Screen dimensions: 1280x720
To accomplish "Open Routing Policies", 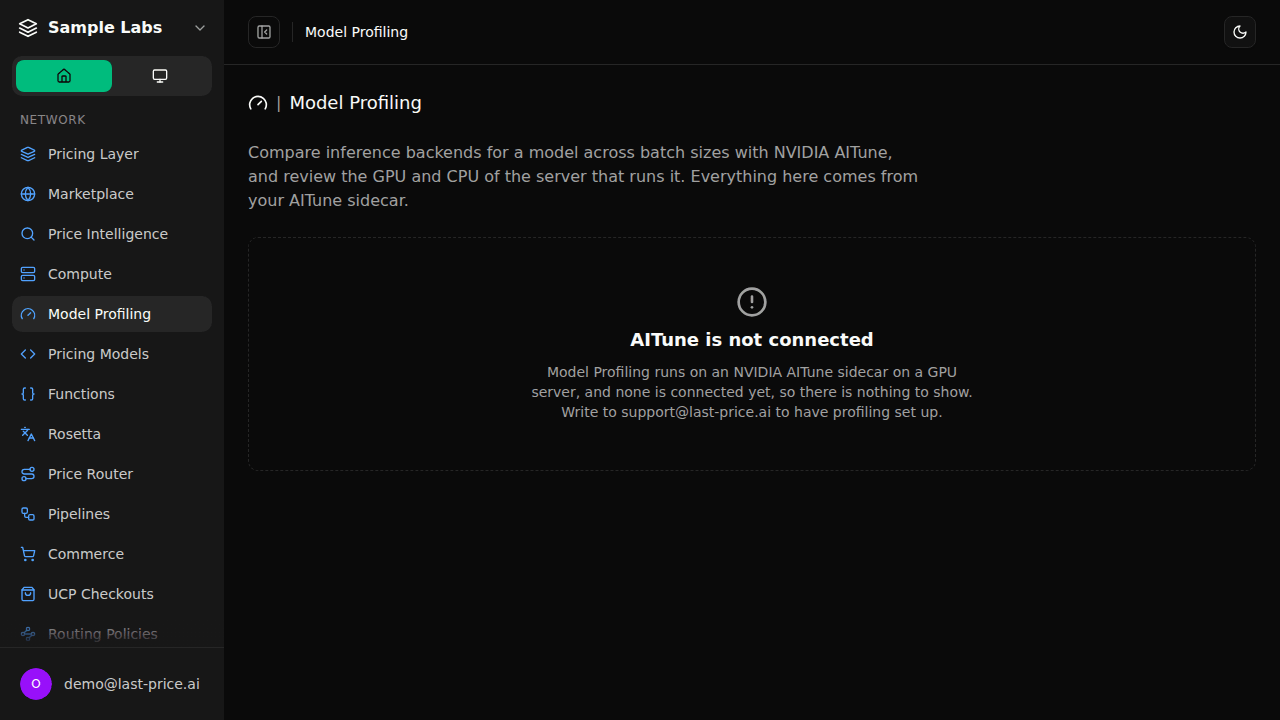I will (112, 634).
